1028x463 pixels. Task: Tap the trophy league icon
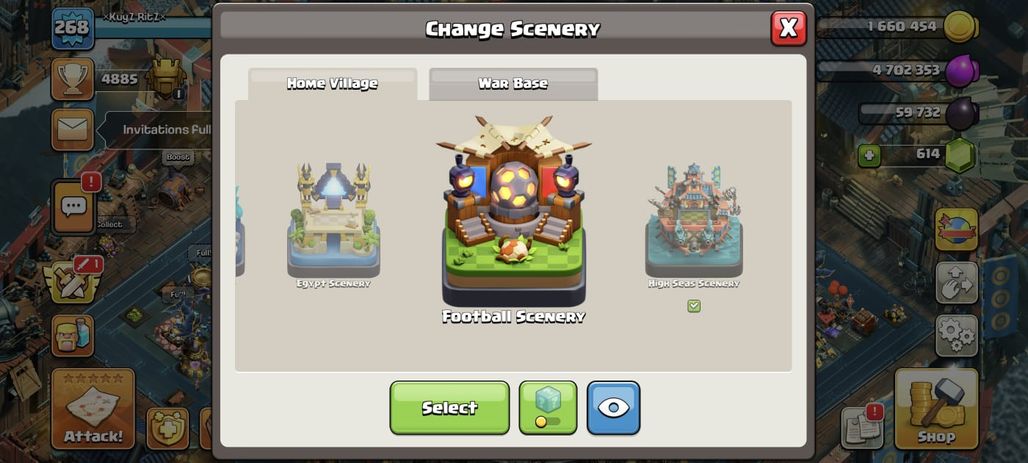72,79
